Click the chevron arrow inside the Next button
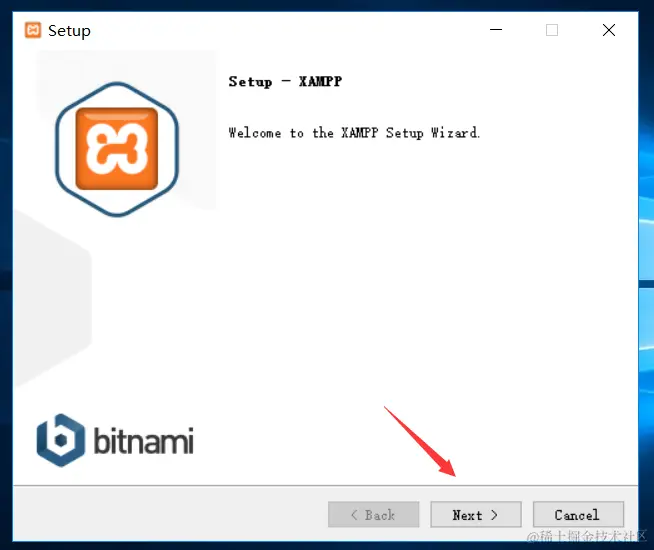The image size is (654, 550). pyautogui.click(x=494, y=515)
